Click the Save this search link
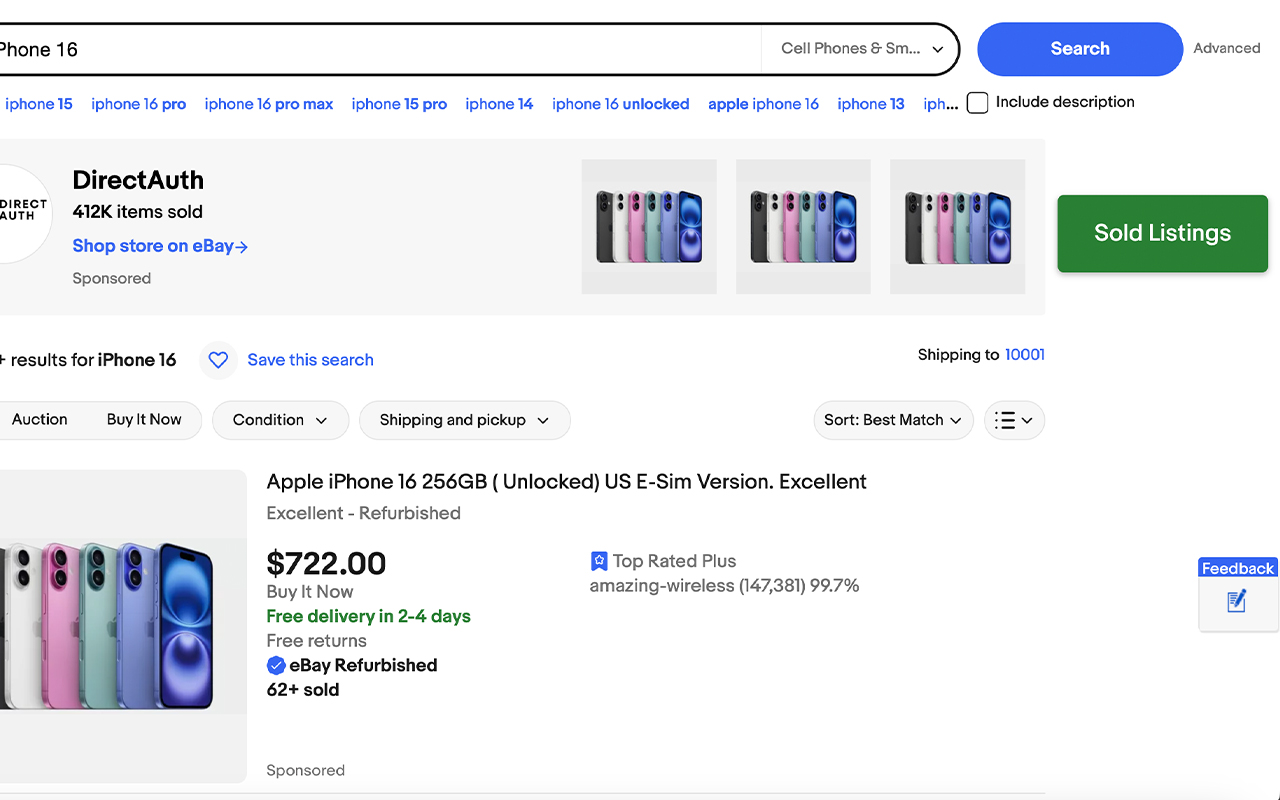The width and height of the screenshot is (1280, 800). pyautogui.click(x=310, y=360)
